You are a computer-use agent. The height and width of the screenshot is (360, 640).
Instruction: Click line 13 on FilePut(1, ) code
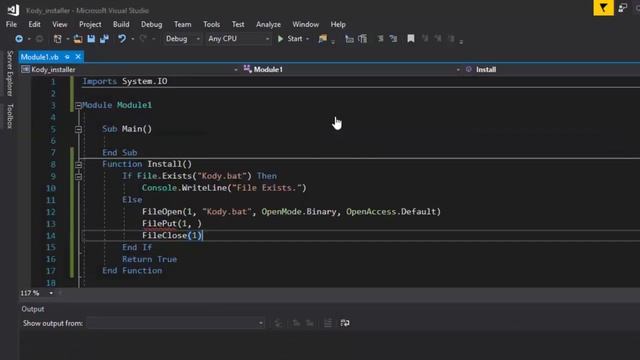pos(172,224)
